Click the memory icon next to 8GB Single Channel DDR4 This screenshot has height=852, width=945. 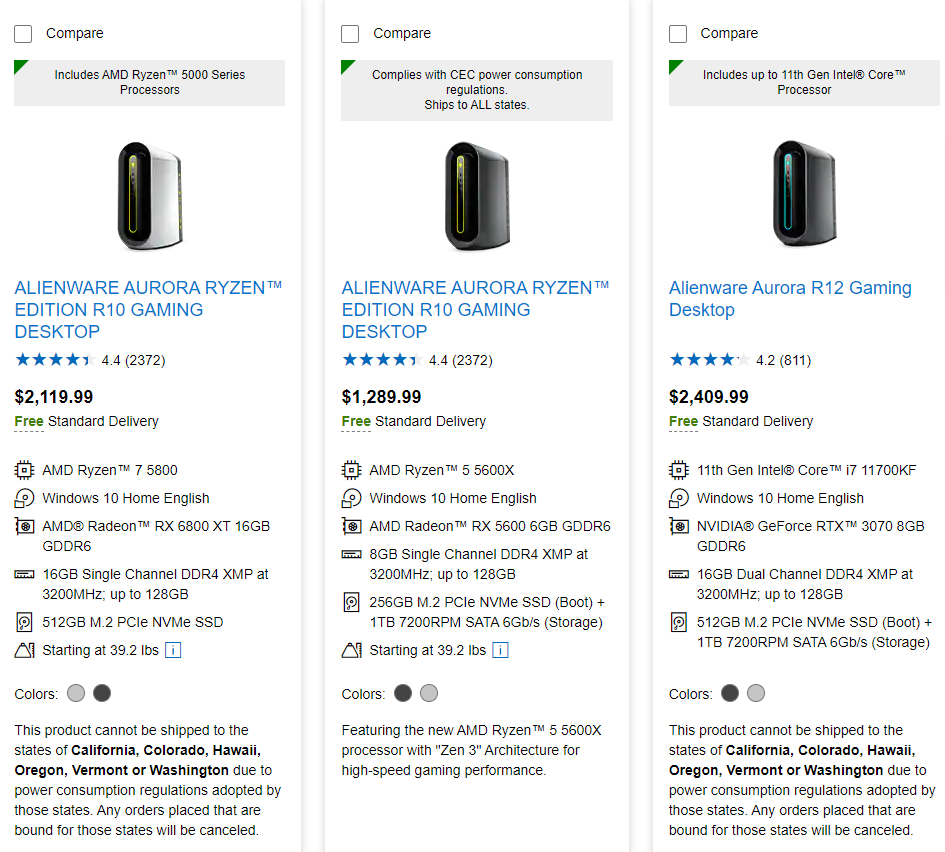click(351, 554)
